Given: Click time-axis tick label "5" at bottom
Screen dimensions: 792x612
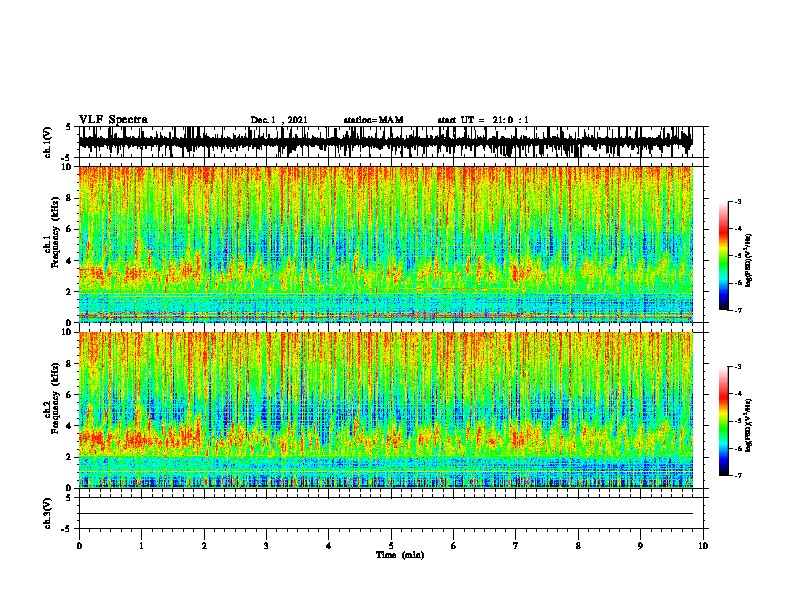Looking at the screenshot, I should [391, 546].
